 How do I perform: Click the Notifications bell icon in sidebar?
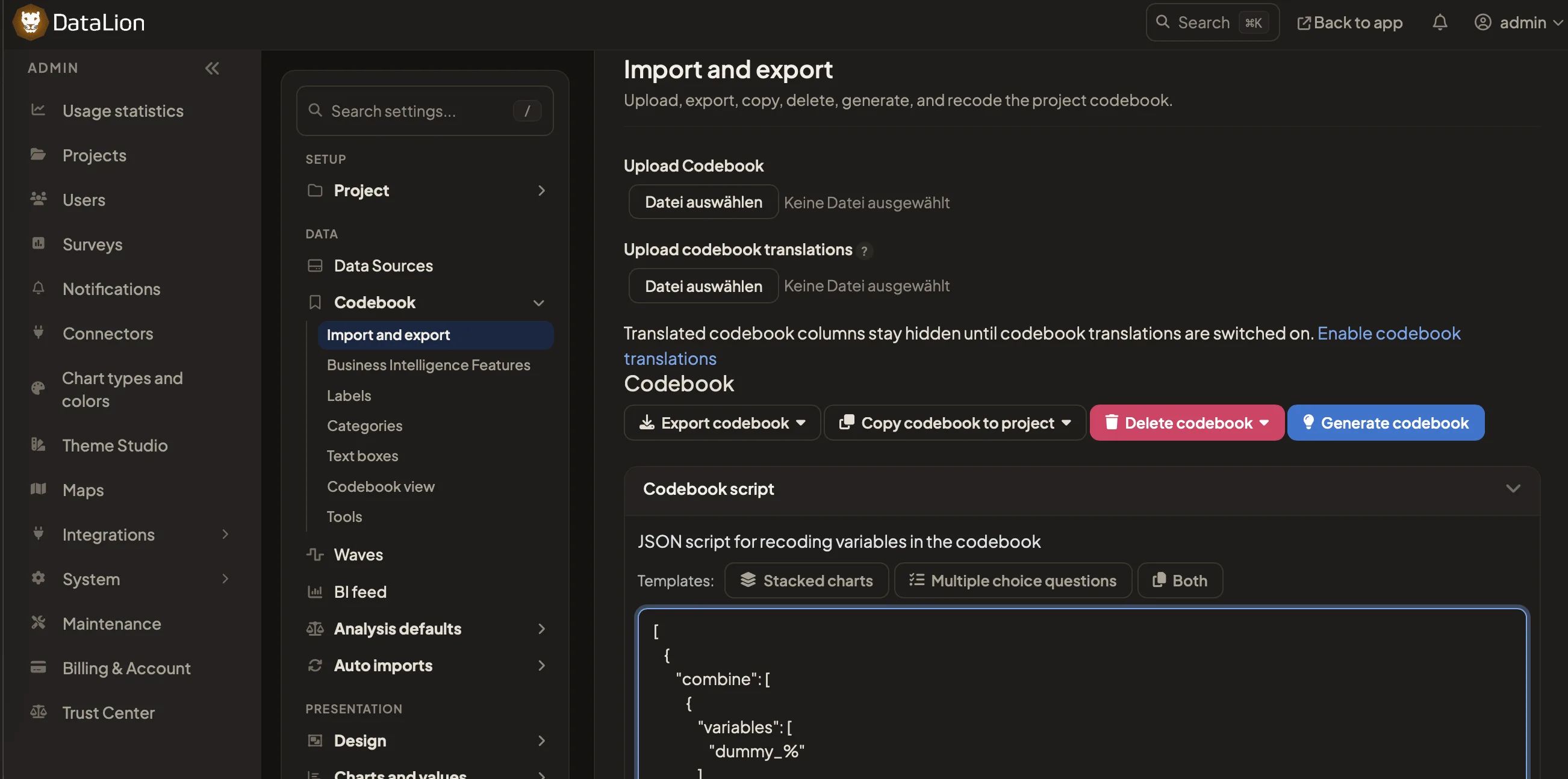39,288
